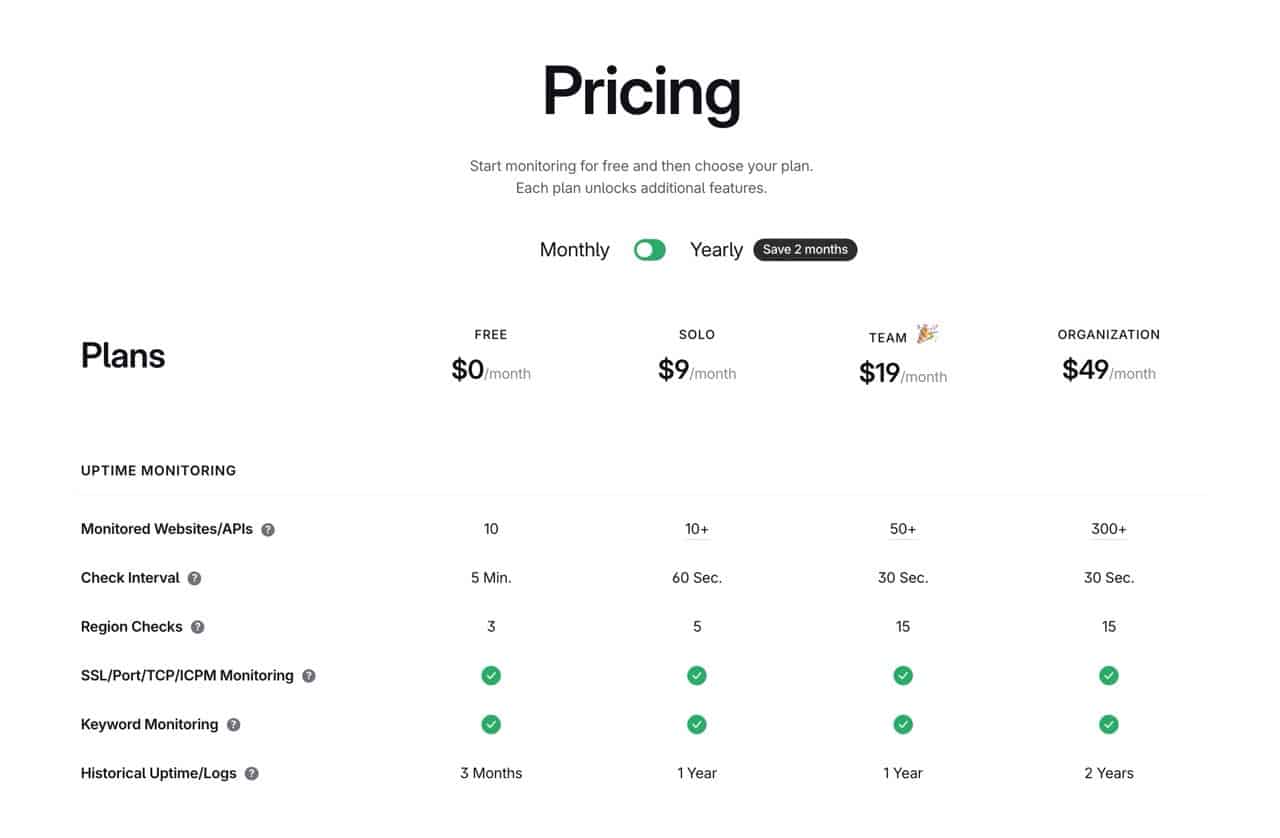Screen dimensions: 1280x838
Task: Click help icon beside SSL/Port/TCP/ICPM Monitoring
Action: (x=309, y=676)
